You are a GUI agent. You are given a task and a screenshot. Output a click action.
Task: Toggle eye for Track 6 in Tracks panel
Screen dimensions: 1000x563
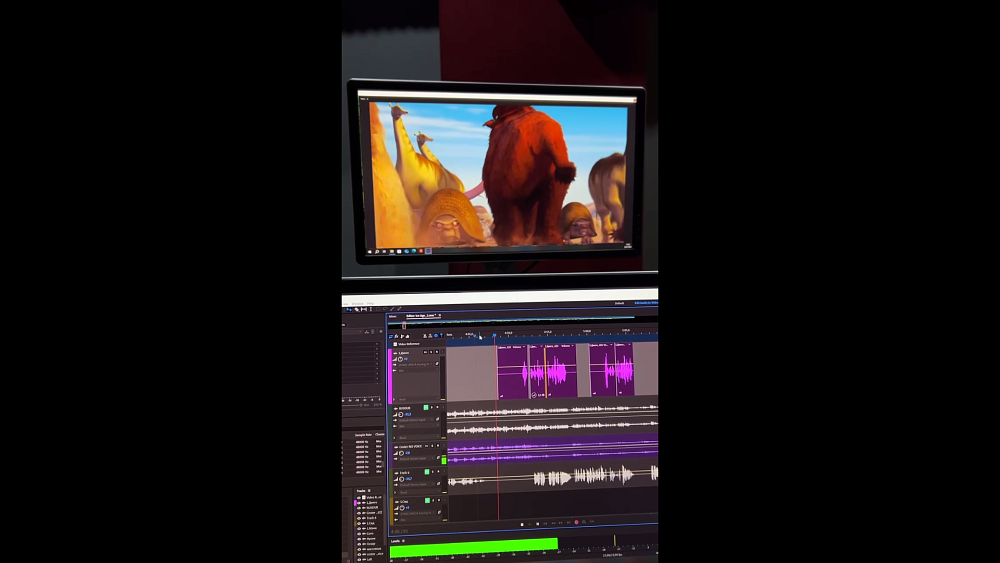click(x=359, y=518)
